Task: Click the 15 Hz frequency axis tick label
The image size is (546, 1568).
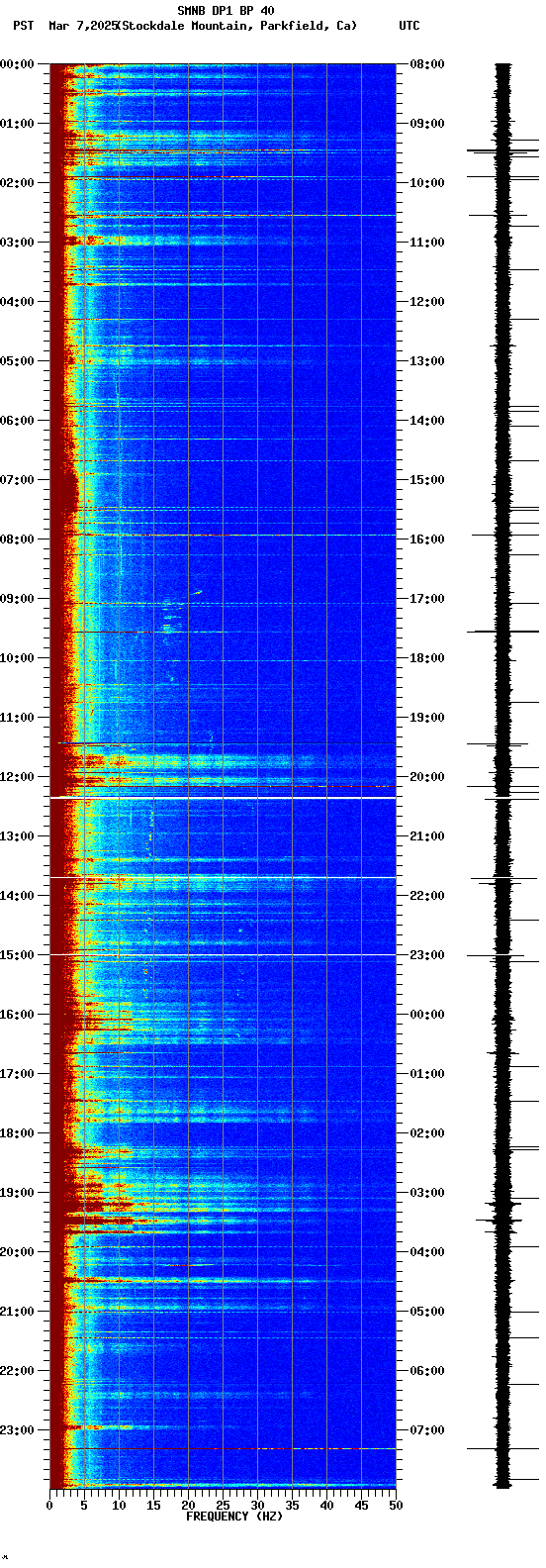Action: click(153, 1506)
